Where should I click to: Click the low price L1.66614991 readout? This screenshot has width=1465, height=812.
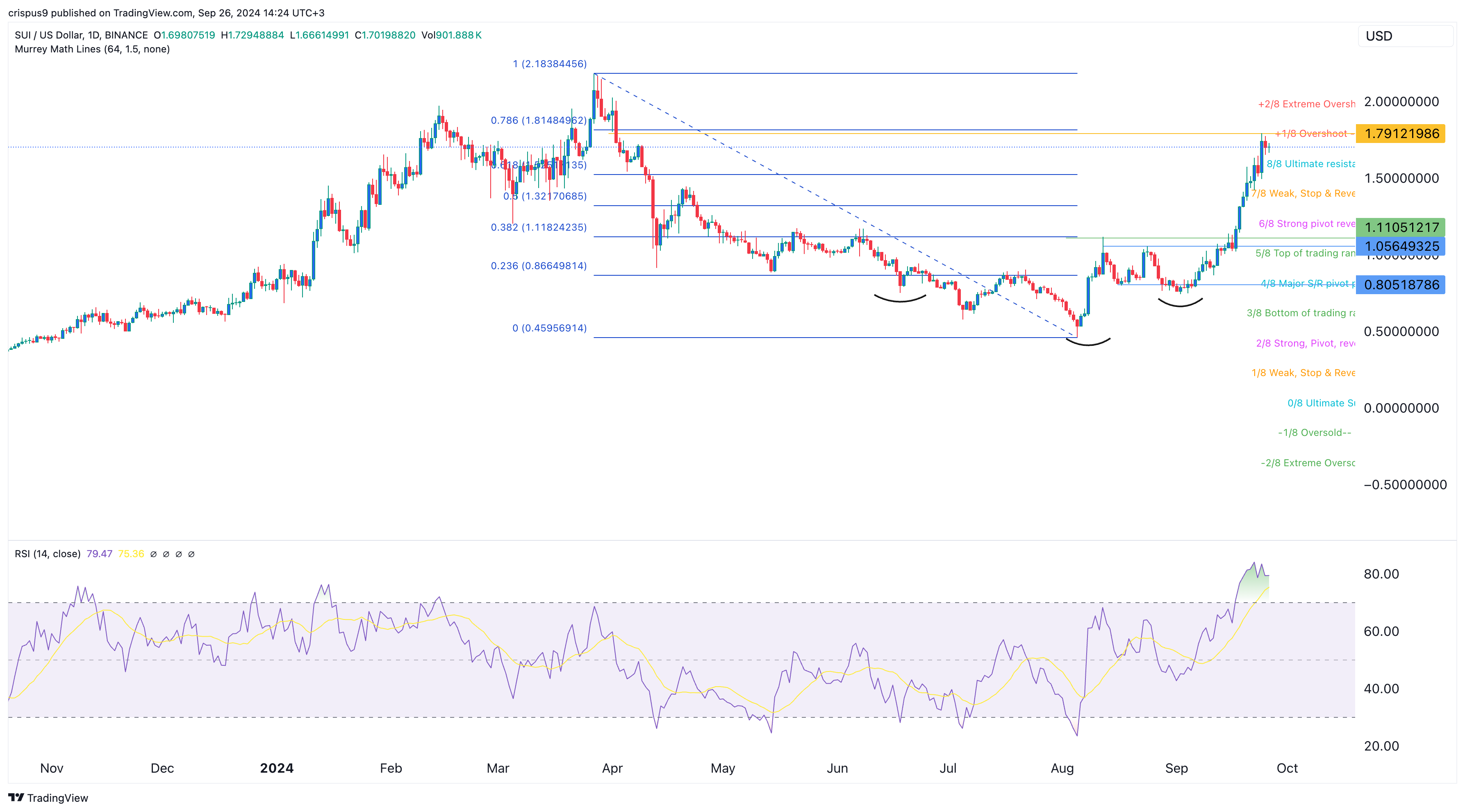click(x=319, y=35)
